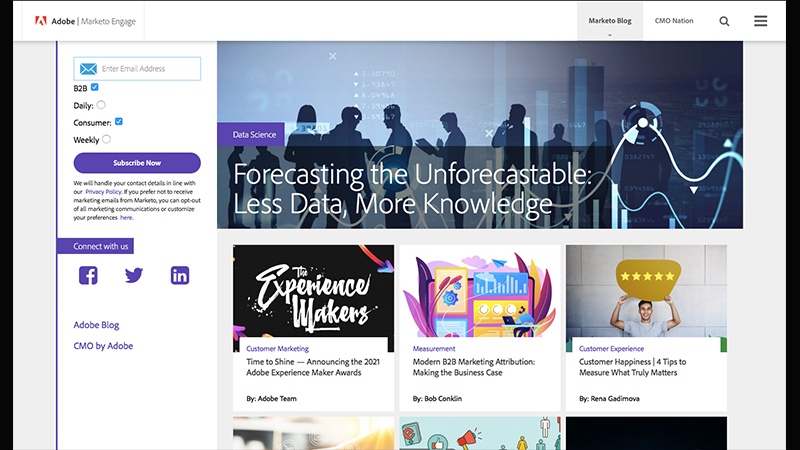Open the Marketo Blog tab
Image resolution: width=800 pixels, height=450 pixels.
tap(610, 21)
